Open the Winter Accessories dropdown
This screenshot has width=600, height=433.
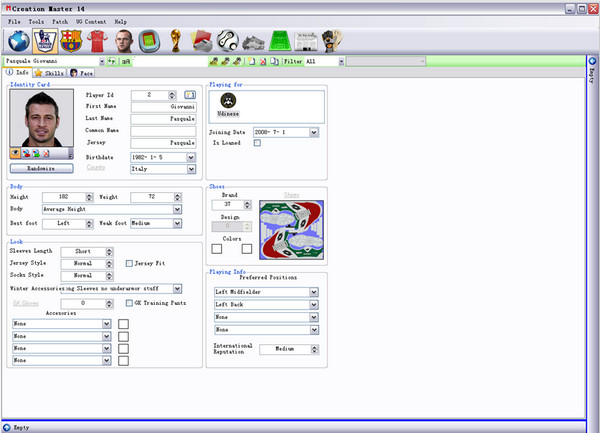pos(177,288)
